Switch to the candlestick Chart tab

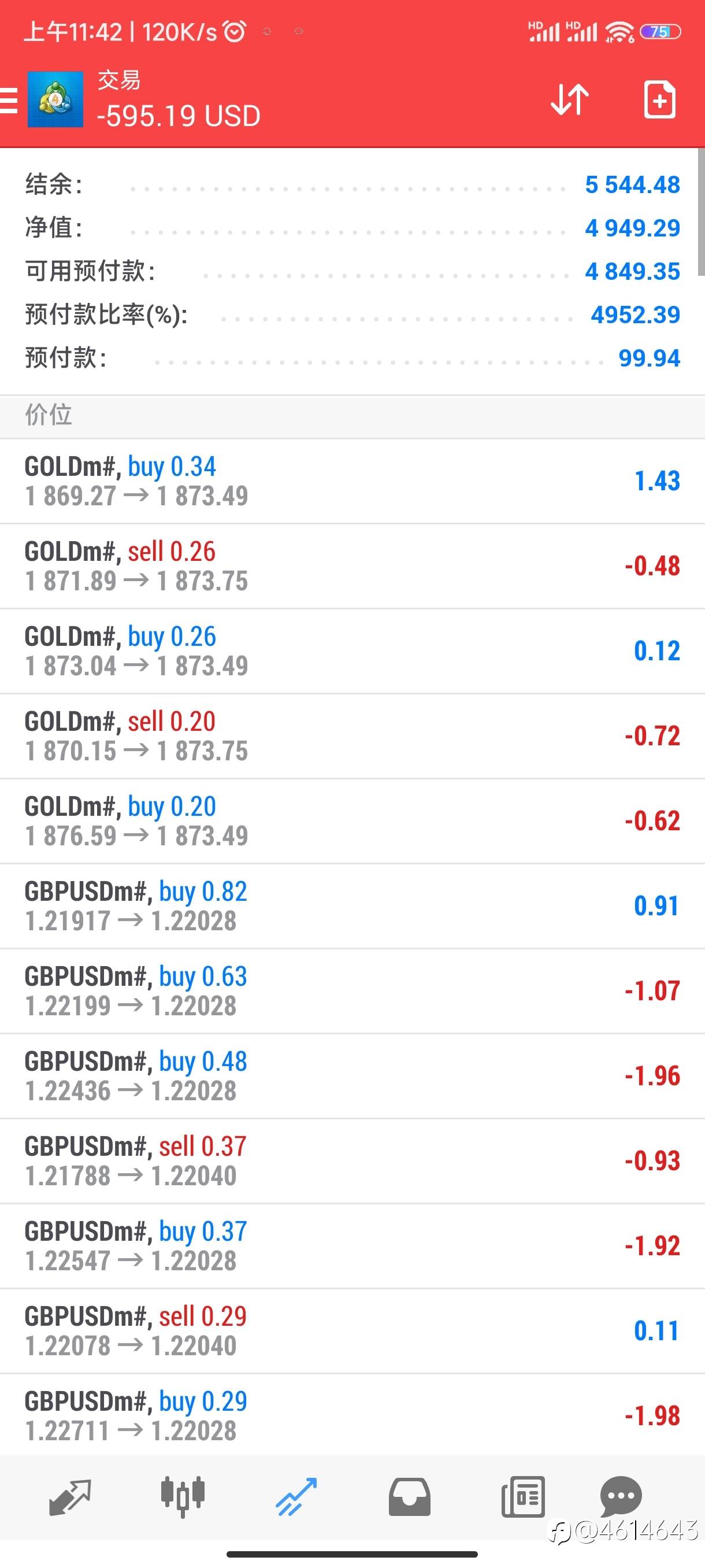[183, 1496]
